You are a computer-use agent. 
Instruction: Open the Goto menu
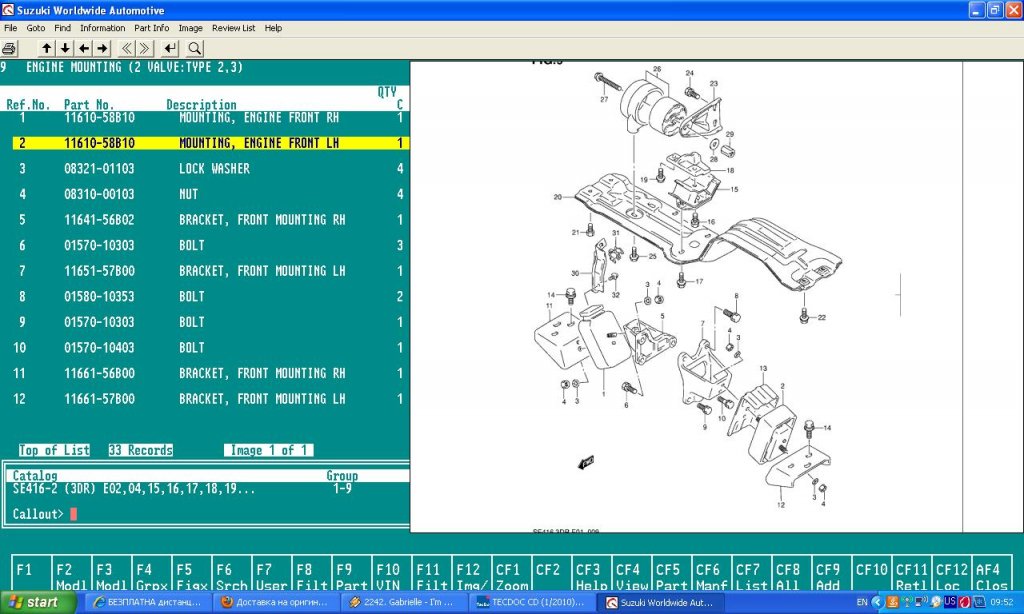point(36,28)
